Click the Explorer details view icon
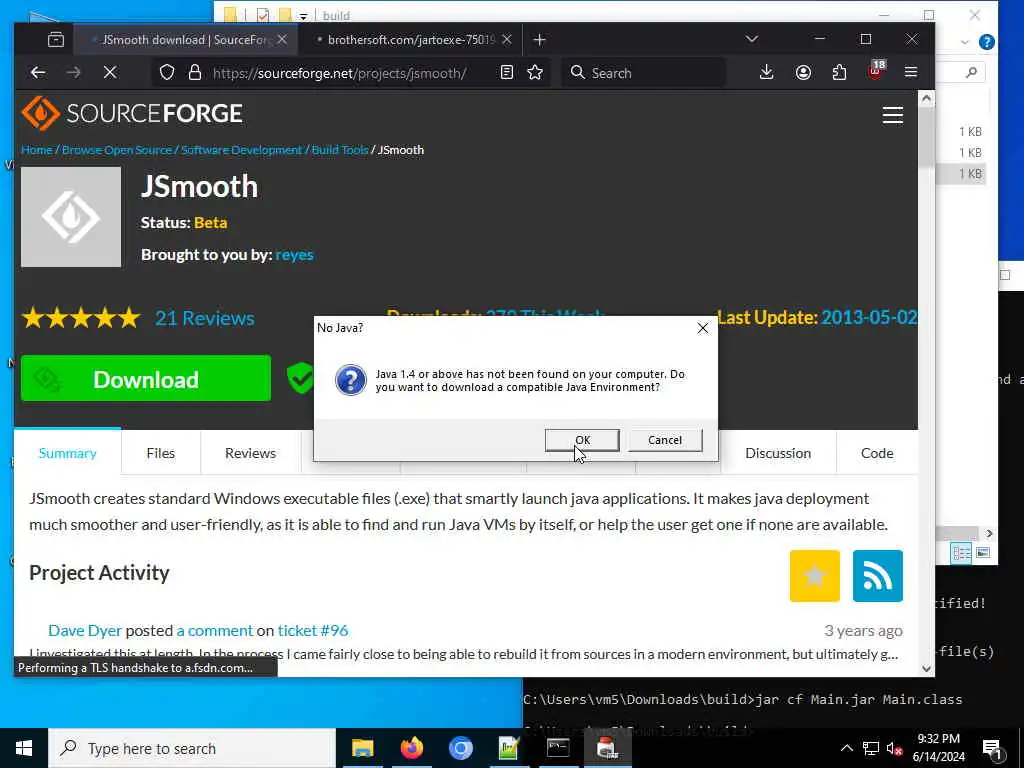 [x=962, y=553]
